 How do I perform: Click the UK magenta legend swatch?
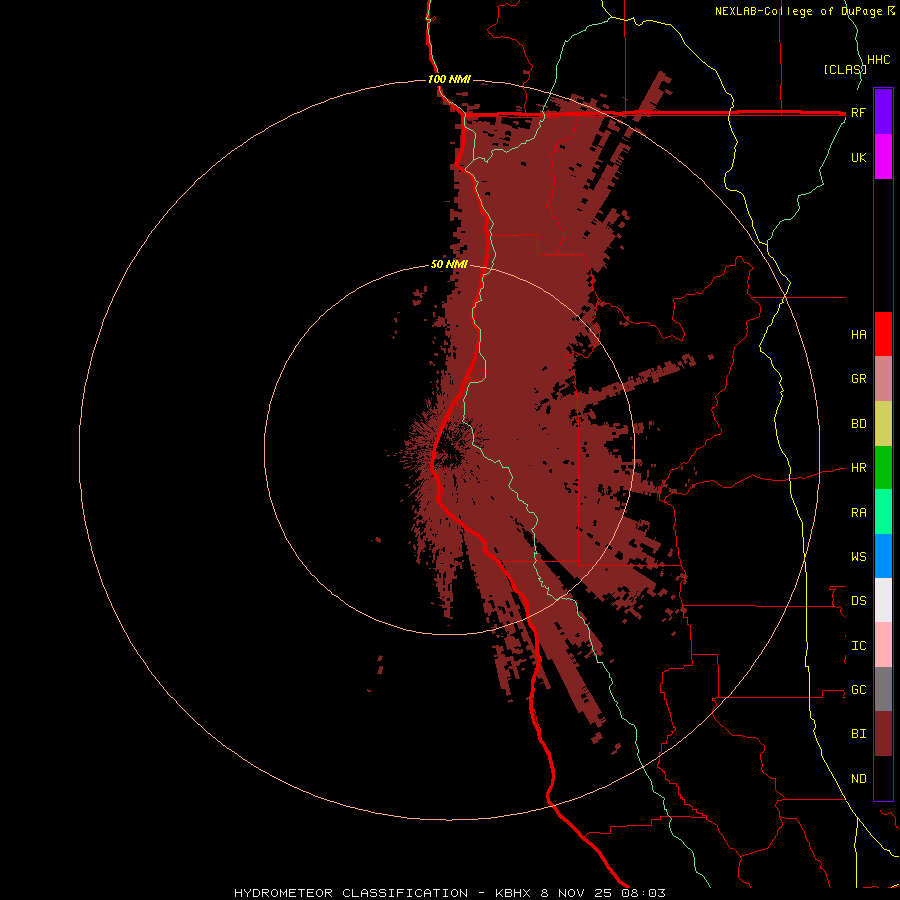click(883, 157)
